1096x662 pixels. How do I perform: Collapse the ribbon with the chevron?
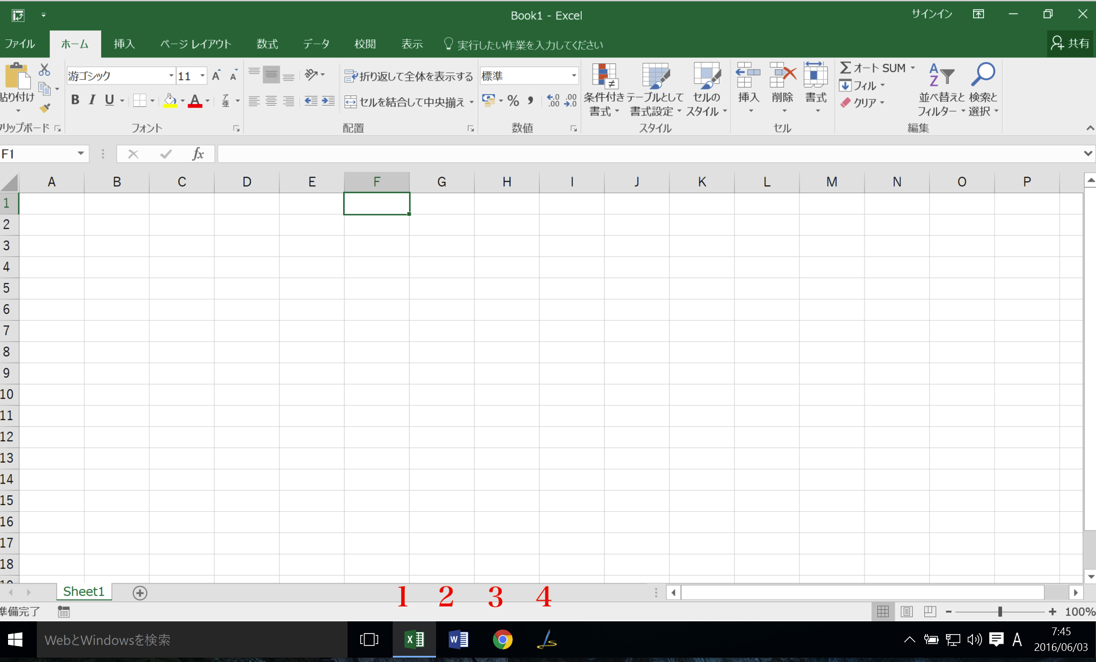(1090, 128)
